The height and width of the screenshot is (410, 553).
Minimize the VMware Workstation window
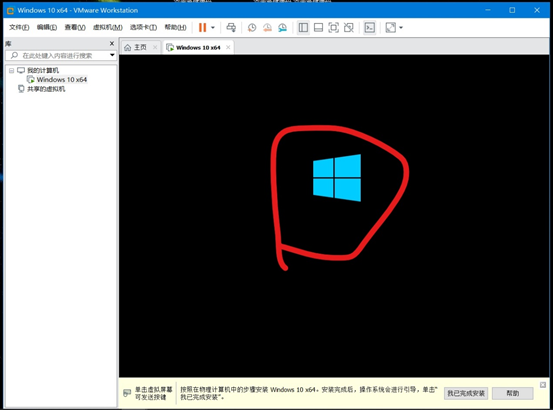[488, 10]
